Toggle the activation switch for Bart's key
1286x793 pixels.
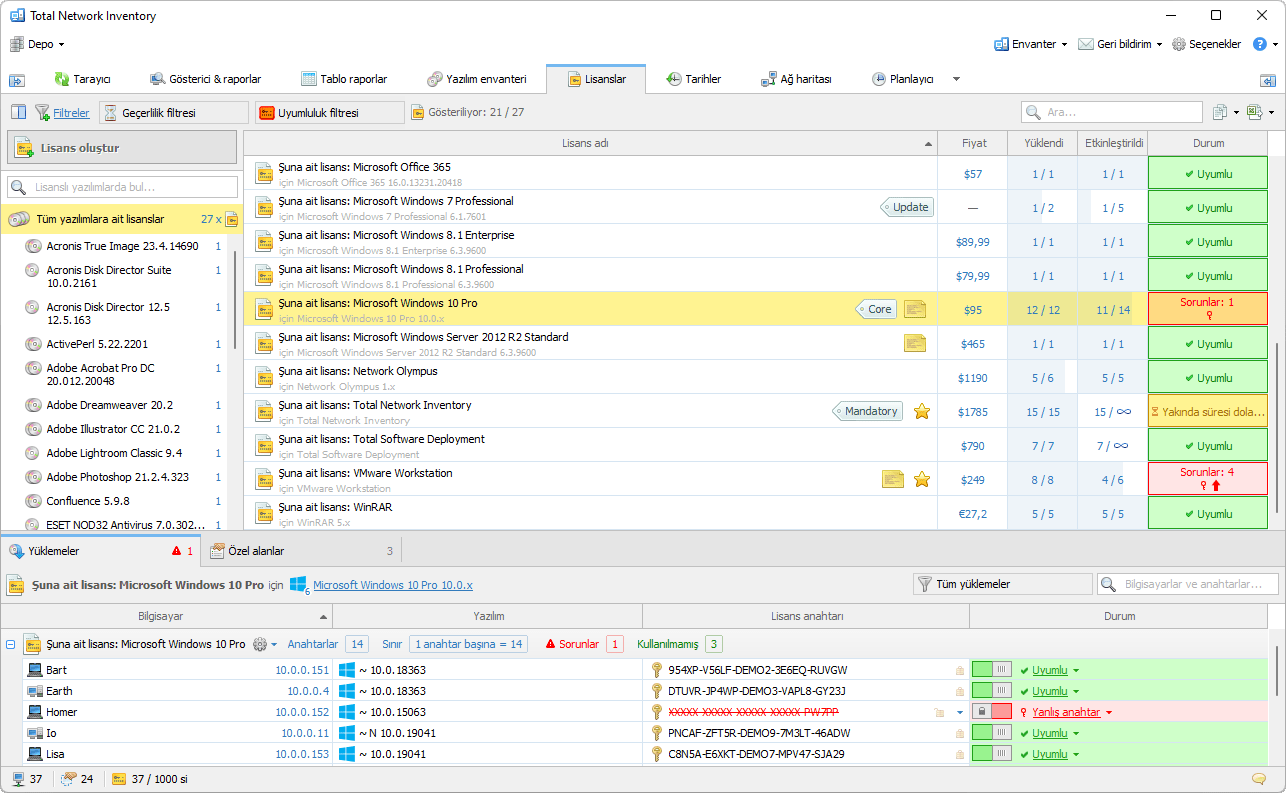tap(991, 670)
